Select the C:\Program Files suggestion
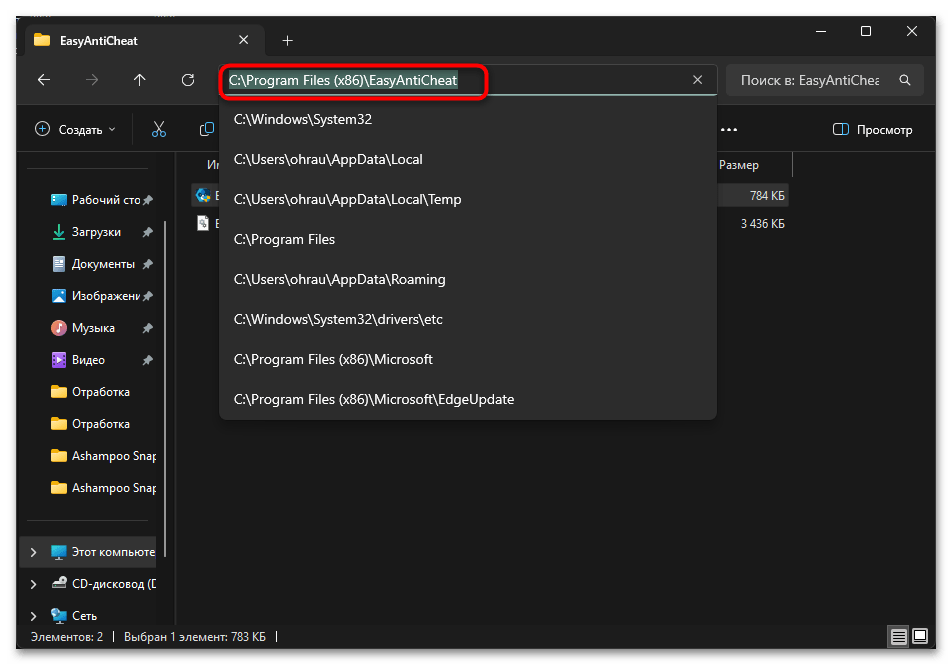Viewport: 952px width, 665px height. 468,239
